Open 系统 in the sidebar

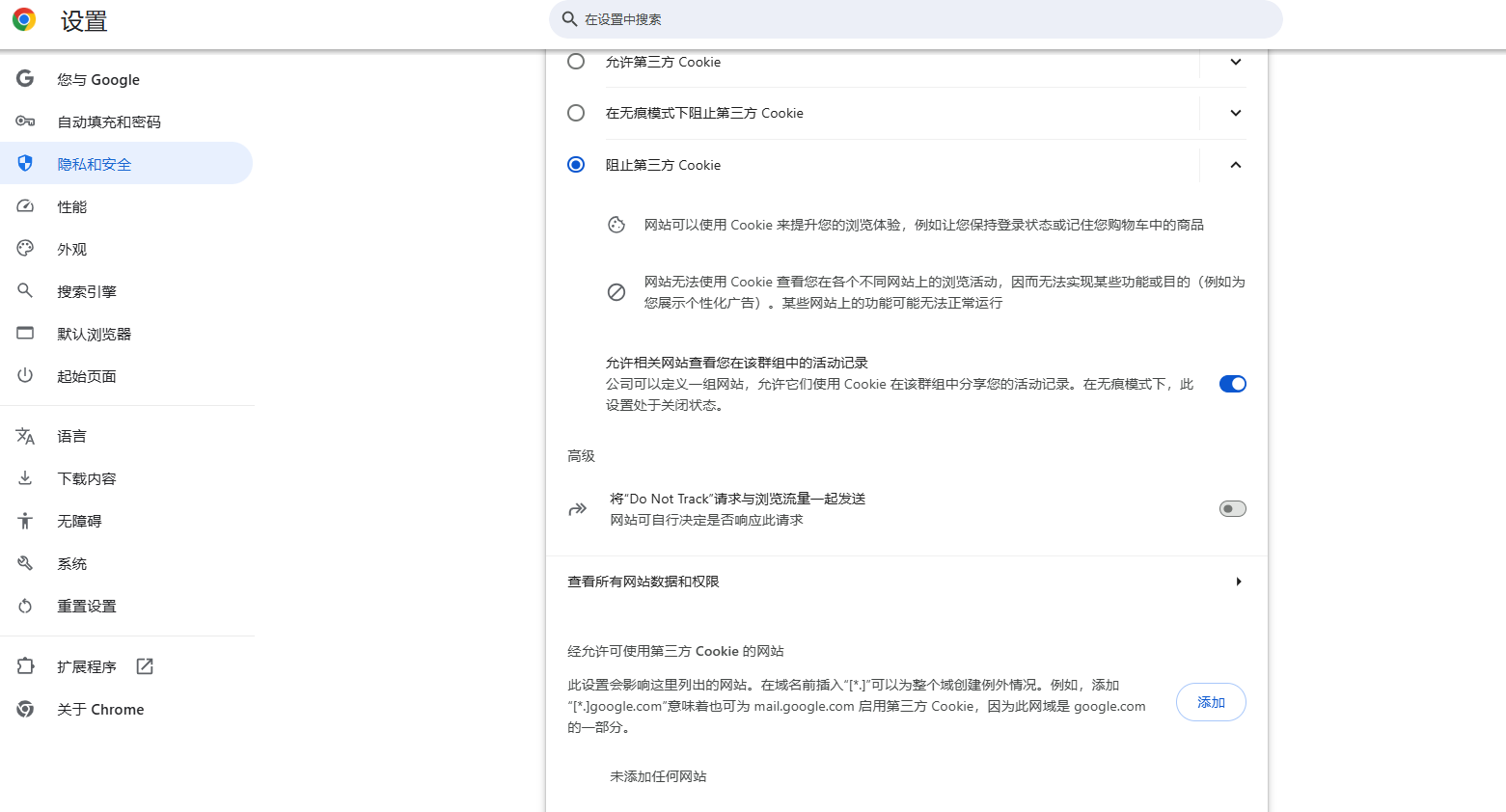click(x=126, y=563)
